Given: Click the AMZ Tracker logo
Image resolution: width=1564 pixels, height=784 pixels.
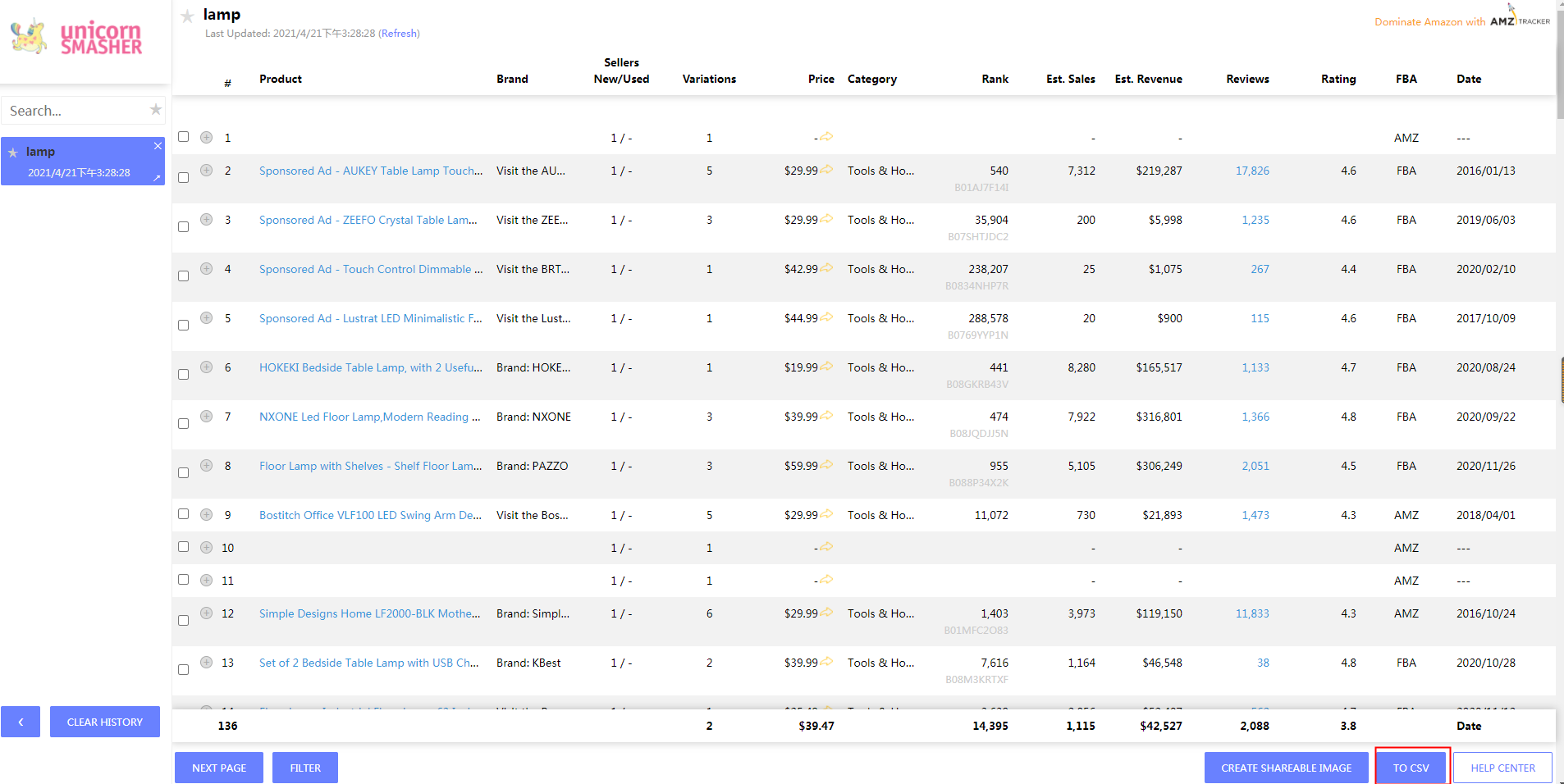Looking at the screenshot, I should click(x=1520, y=17).
